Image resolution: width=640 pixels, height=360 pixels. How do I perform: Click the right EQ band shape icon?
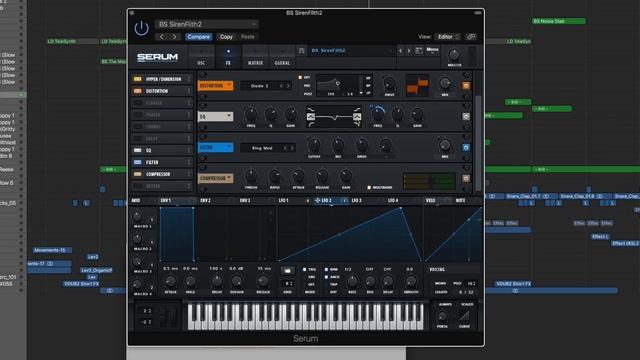point(357,117)
